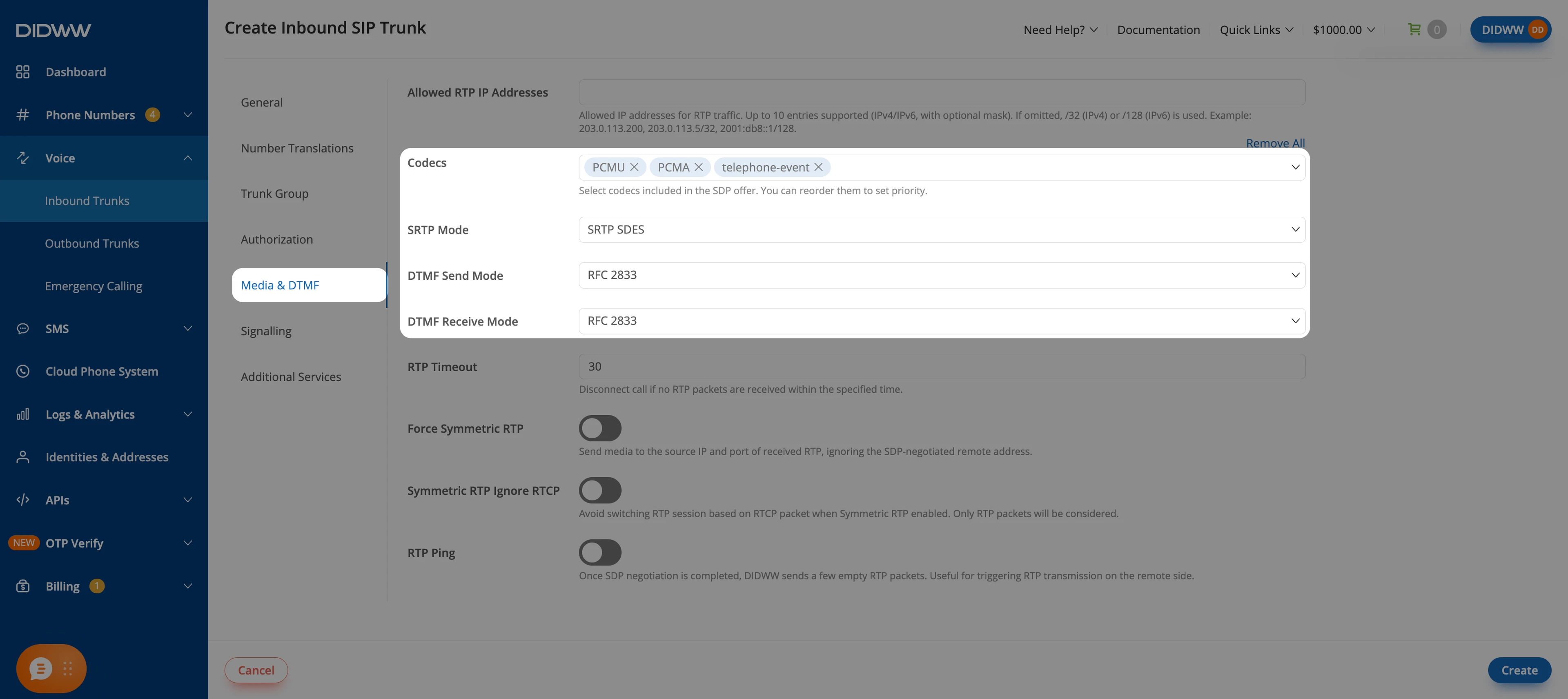The height and width of the screenshot is (699, 1568).
Task: Click the DIDWW logo
Action: click(53, 31)
